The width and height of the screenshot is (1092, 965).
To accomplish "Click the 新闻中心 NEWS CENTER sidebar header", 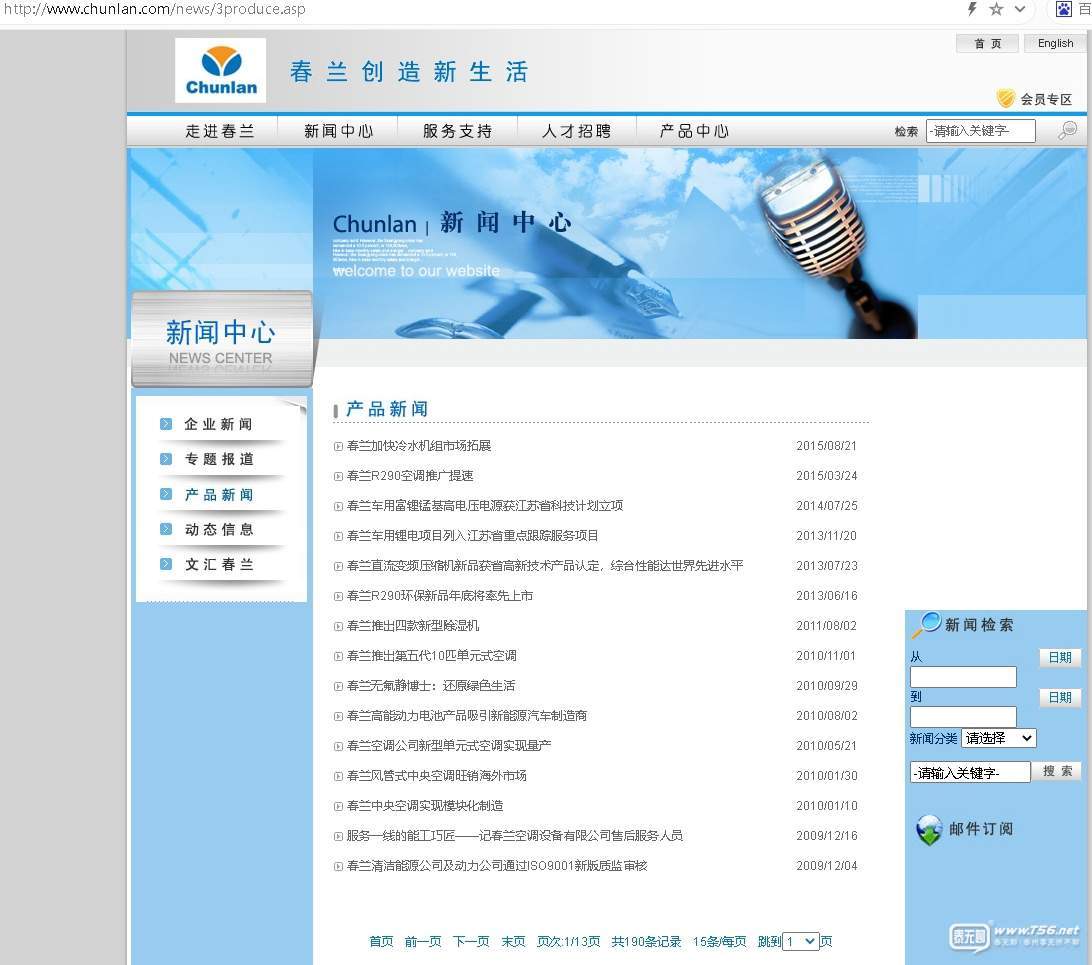I will click(x=221, y=339).
